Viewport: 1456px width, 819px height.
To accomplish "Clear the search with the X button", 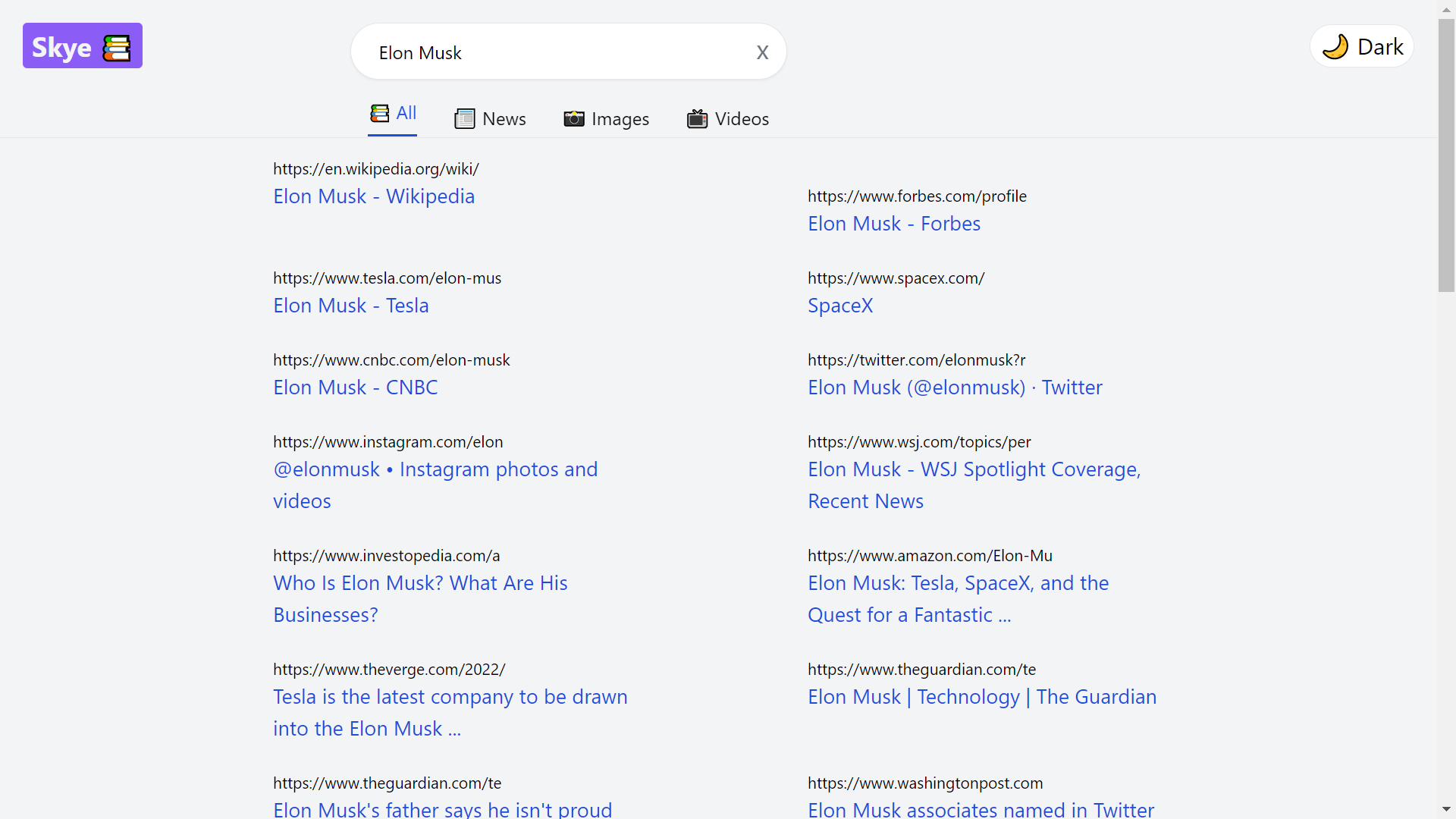I will coord(762,52).
